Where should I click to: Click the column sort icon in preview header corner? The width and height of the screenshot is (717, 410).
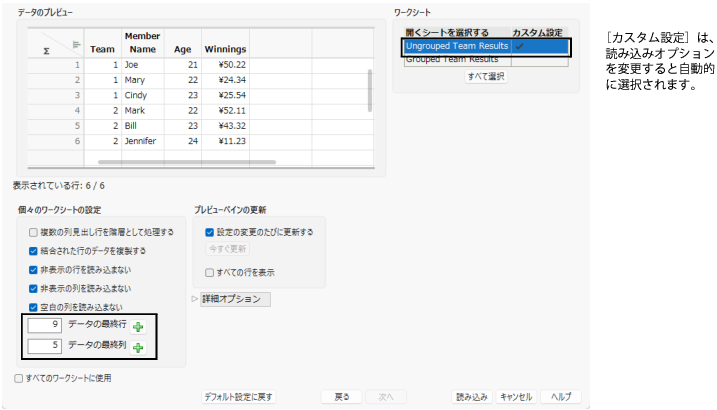[x=76, y=44]
